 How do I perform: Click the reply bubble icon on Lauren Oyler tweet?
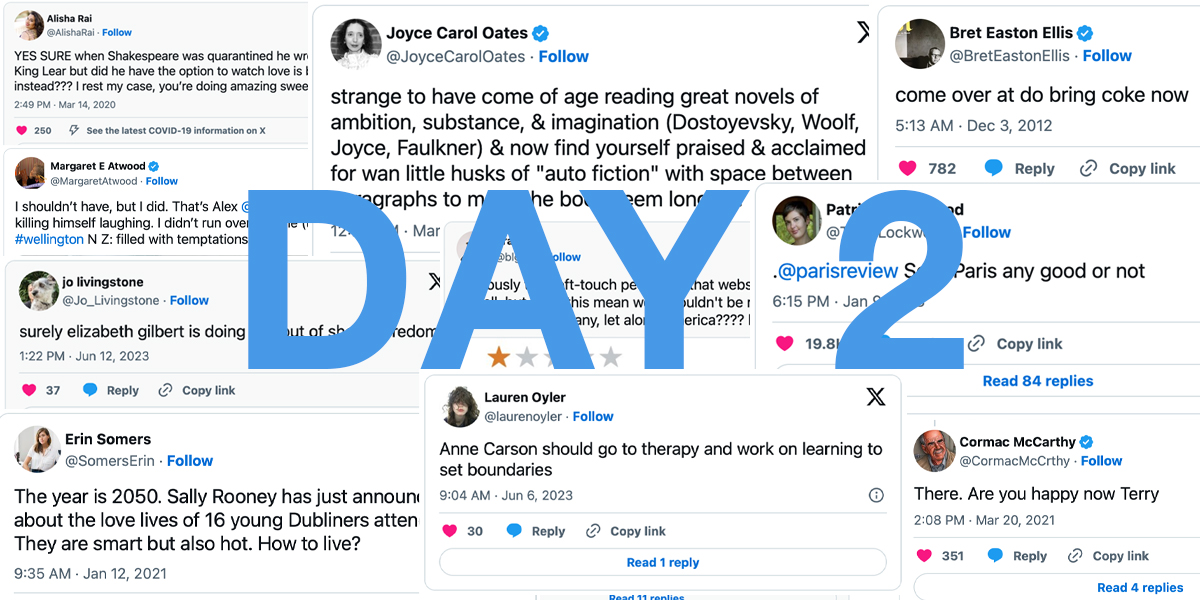click(x=514, y=531)
